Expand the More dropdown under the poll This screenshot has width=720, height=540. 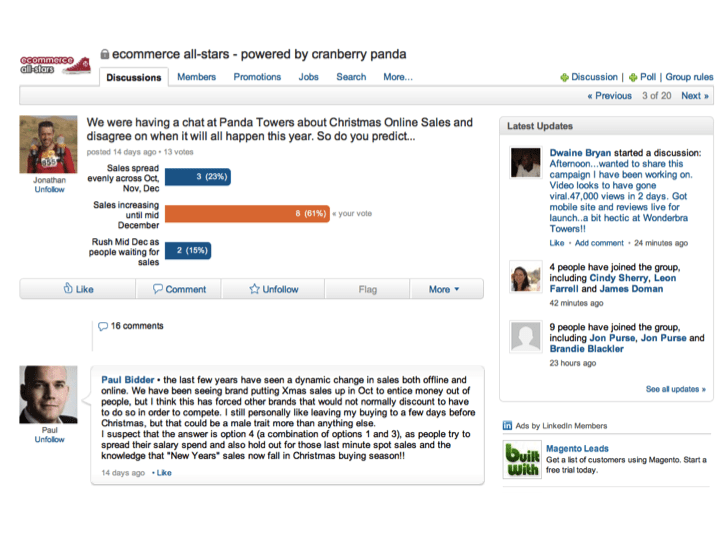tap(444, 289)
